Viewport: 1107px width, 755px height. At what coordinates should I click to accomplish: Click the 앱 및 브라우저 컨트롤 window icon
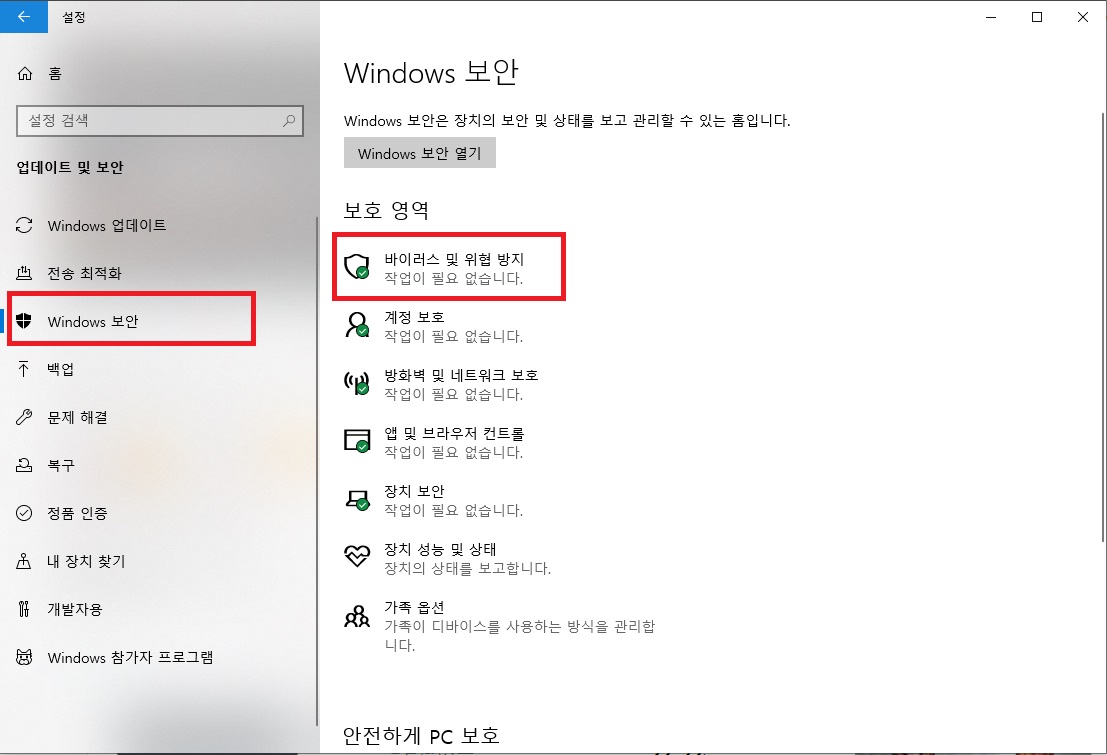point(357,440)
